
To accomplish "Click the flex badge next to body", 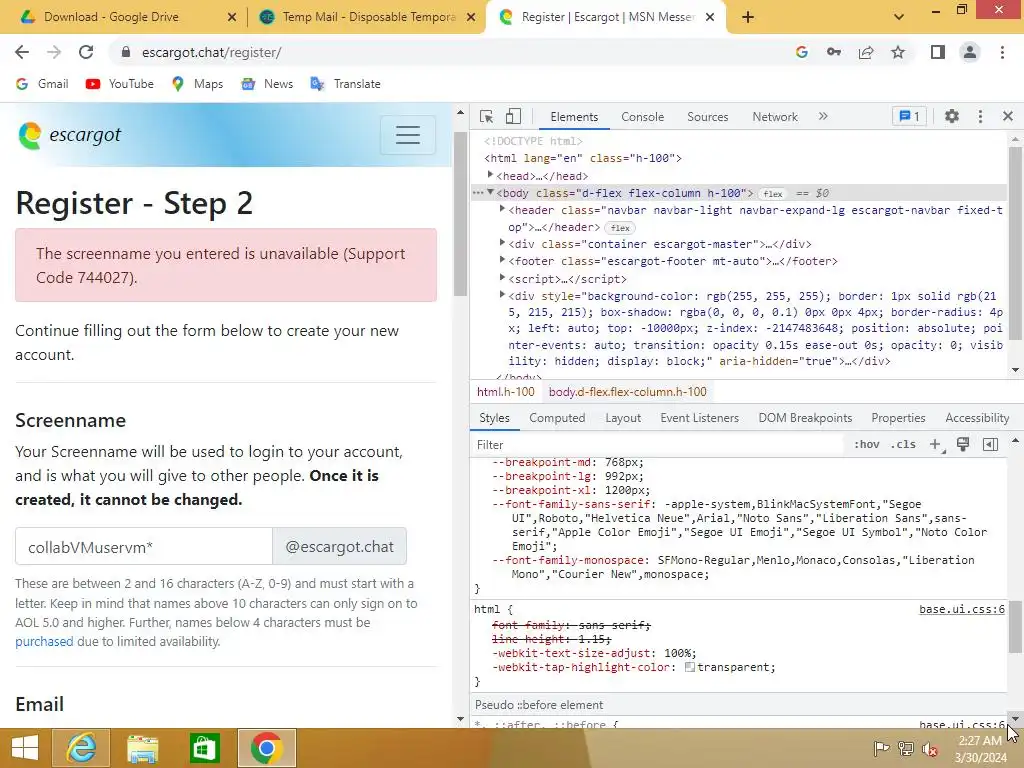I will click(x=773, y=194).
